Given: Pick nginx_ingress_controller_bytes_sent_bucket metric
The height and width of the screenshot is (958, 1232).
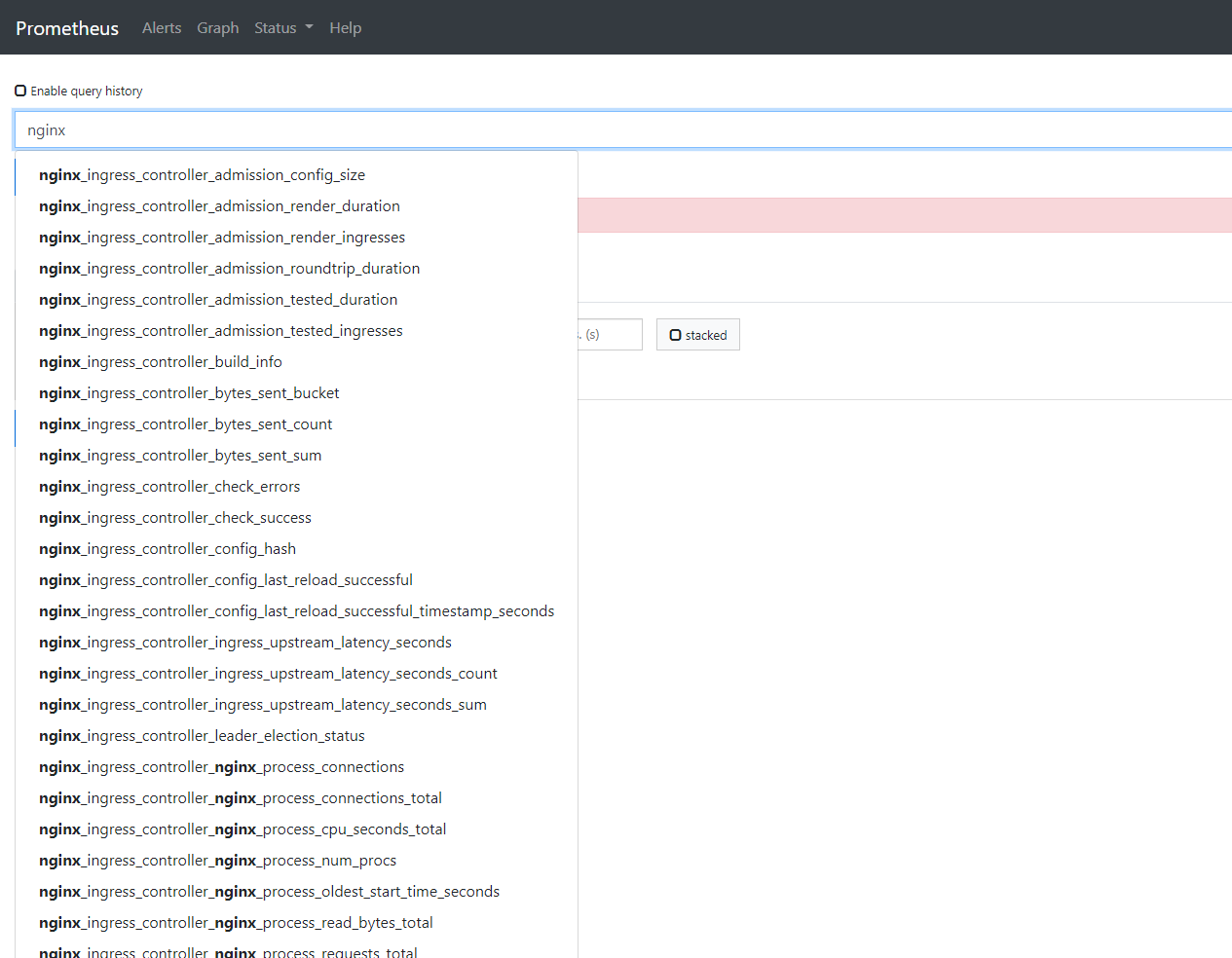Looking at the screenshot, I should tap(297, 393).
